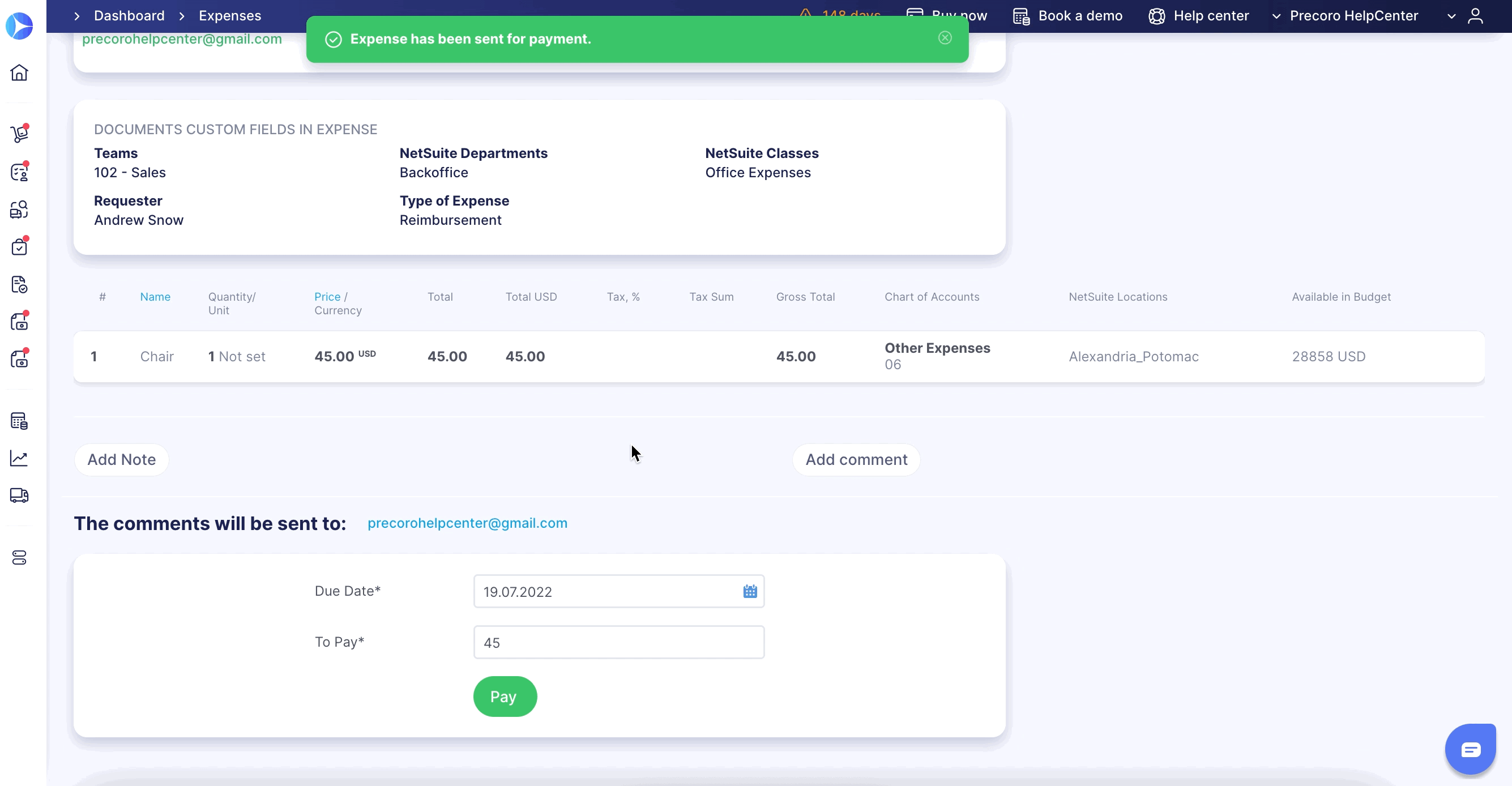Image resolution: width=1512 pixels, height=786 pixels.
Task: Click the Backoffice department value
Action: (434, 173)
